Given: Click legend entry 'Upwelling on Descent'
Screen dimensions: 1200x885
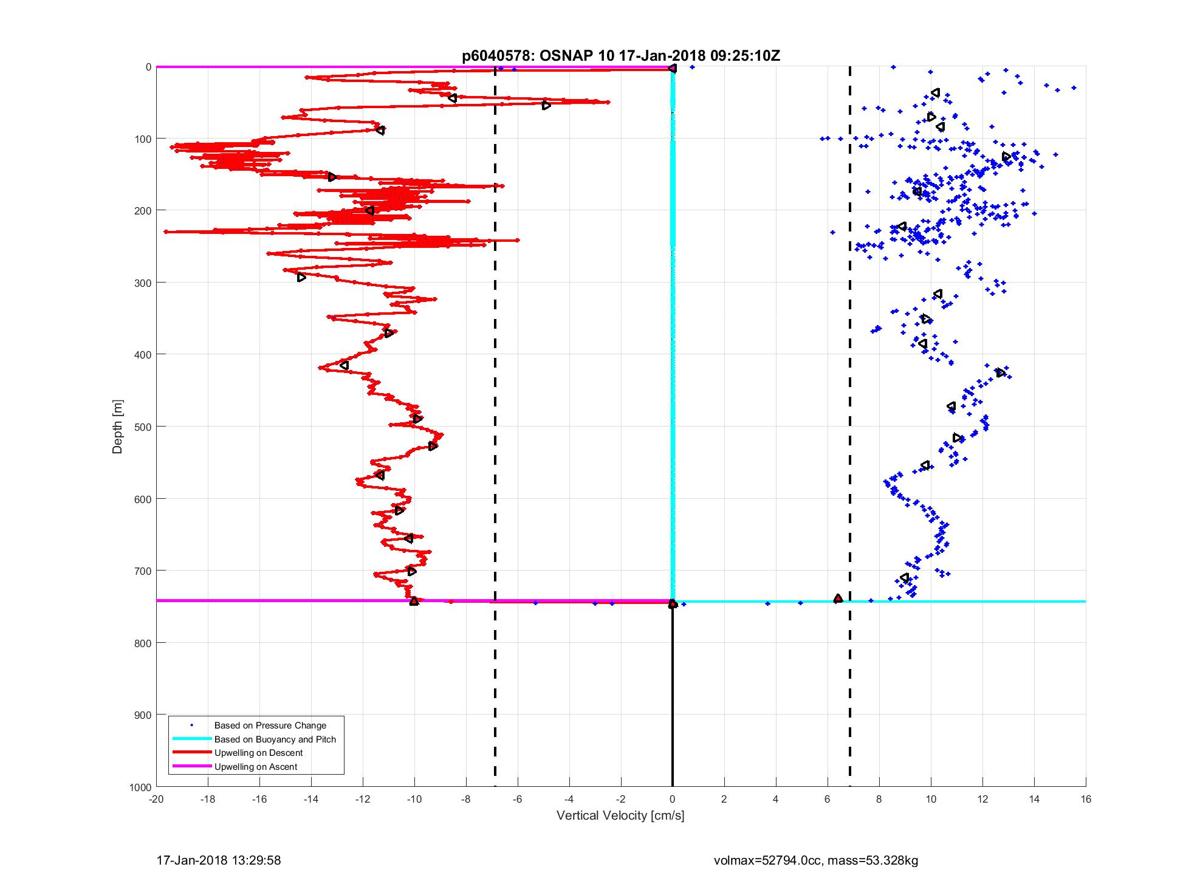Looking at the screenshot, I should click(258, 752).
